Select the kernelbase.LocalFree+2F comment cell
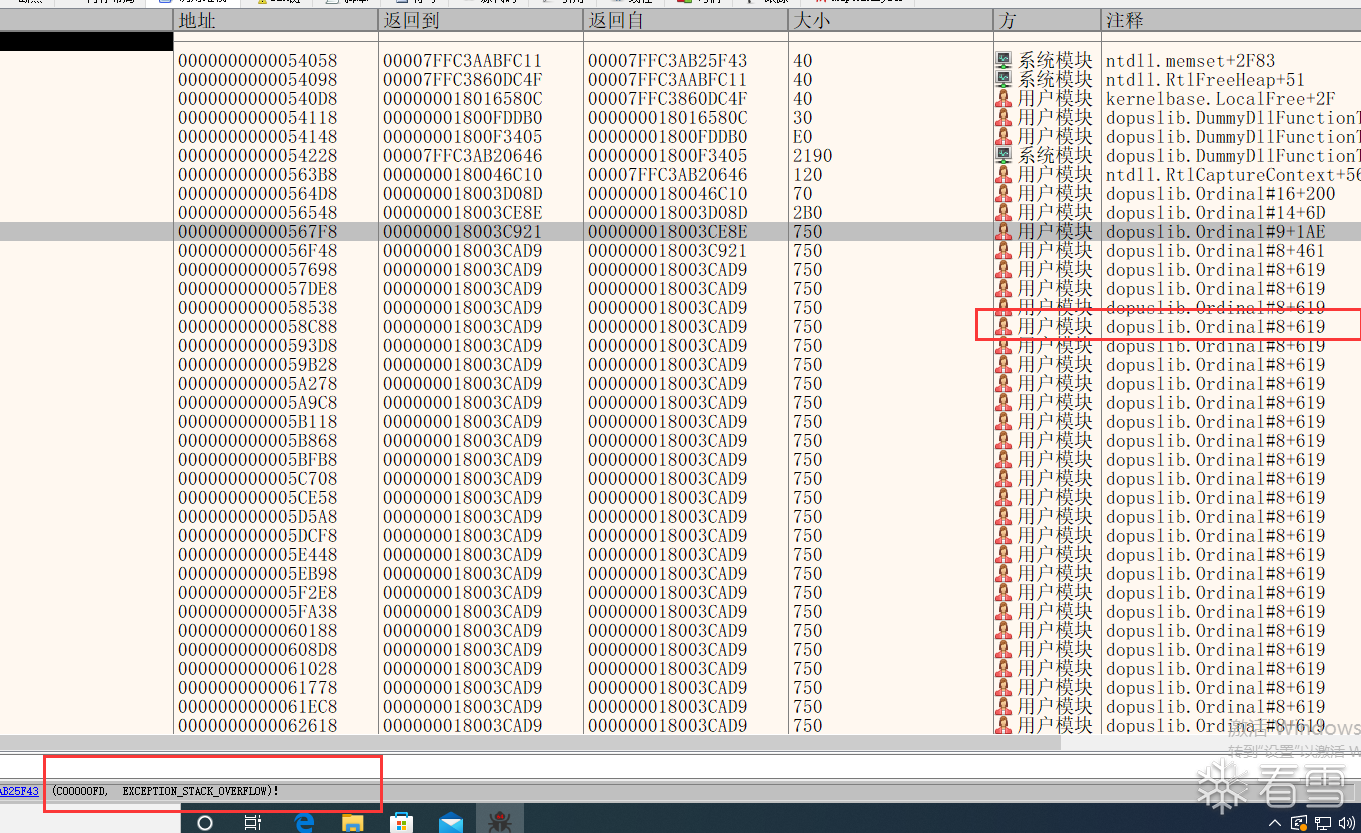 [x=1220, y=99]
